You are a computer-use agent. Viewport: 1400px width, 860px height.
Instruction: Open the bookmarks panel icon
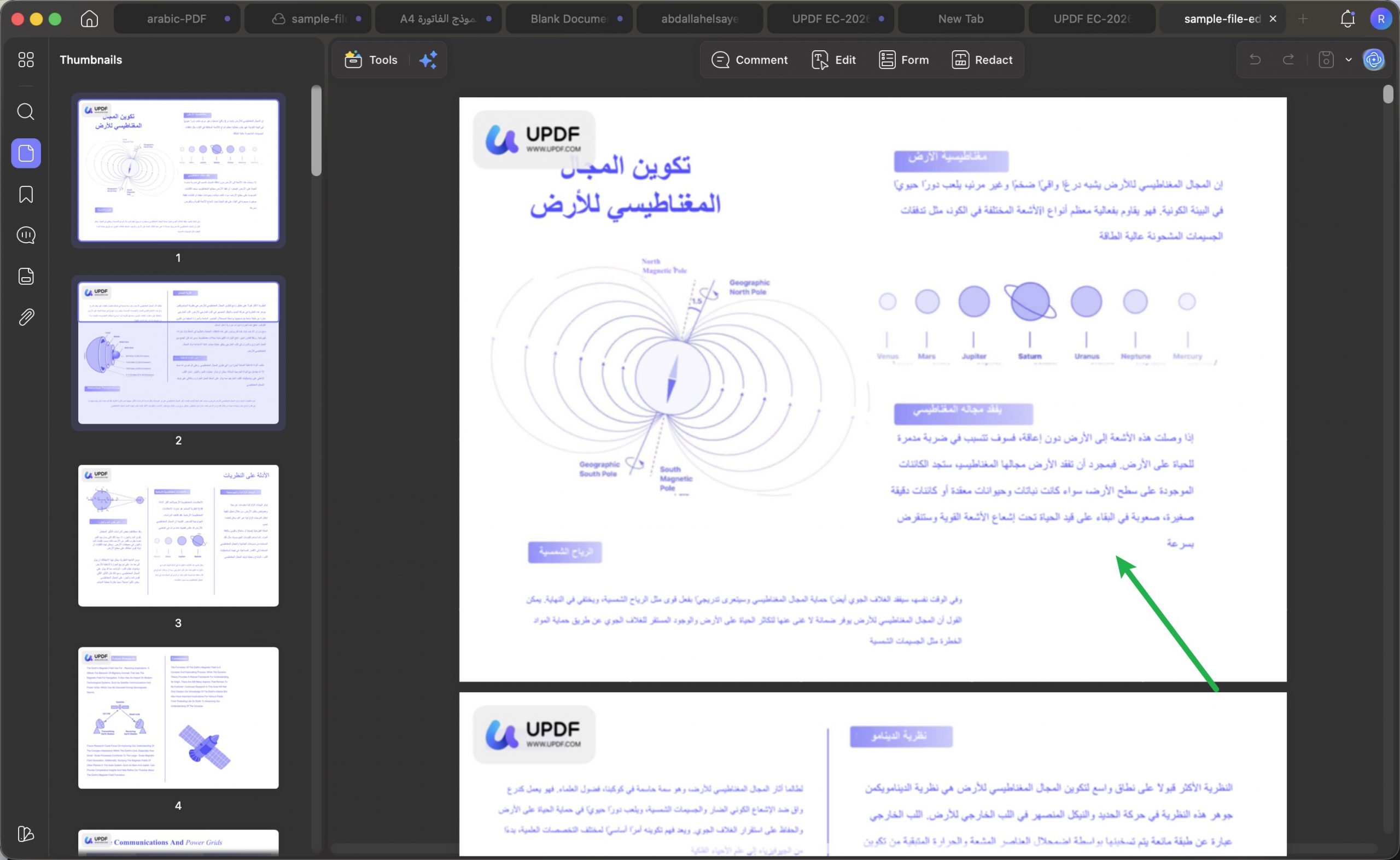tap(26, 195)
